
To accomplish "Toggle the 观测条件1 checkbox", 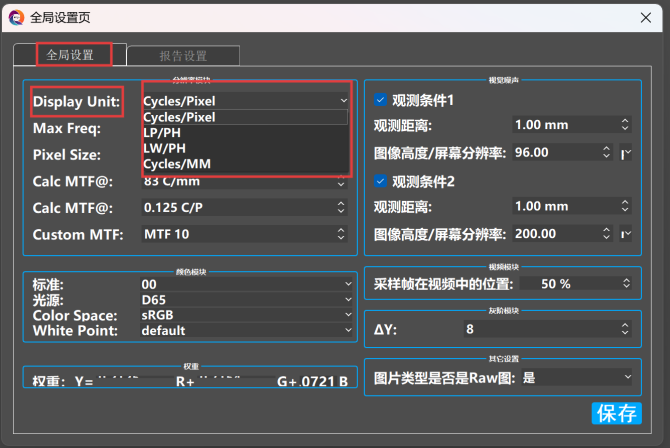I will [381, 100].
